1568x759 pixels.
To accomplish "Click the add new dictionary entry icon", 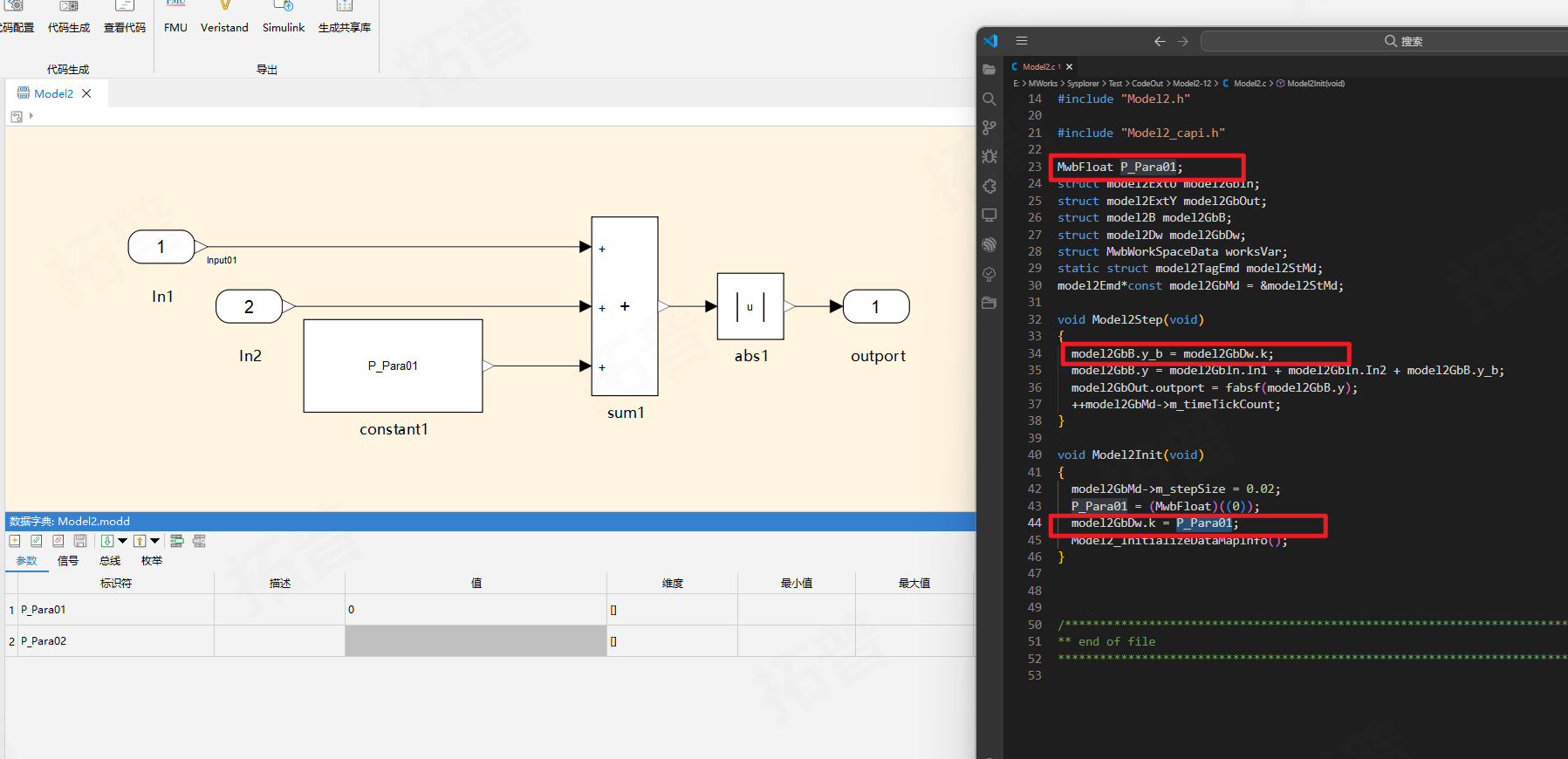I will click(15, 541).
